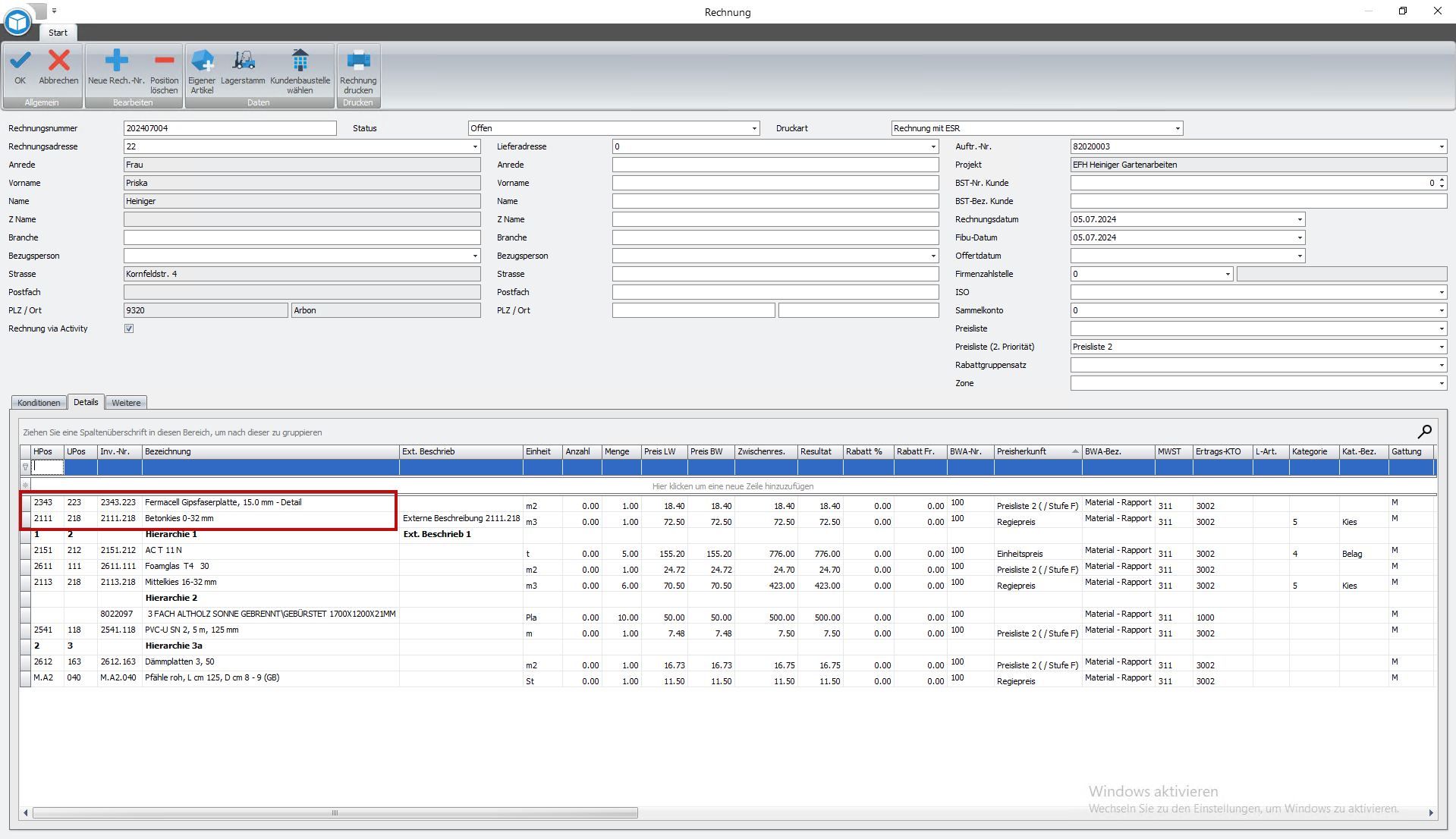
Task: Click the Abbrechen red X icon
Action: click(59, 61)
